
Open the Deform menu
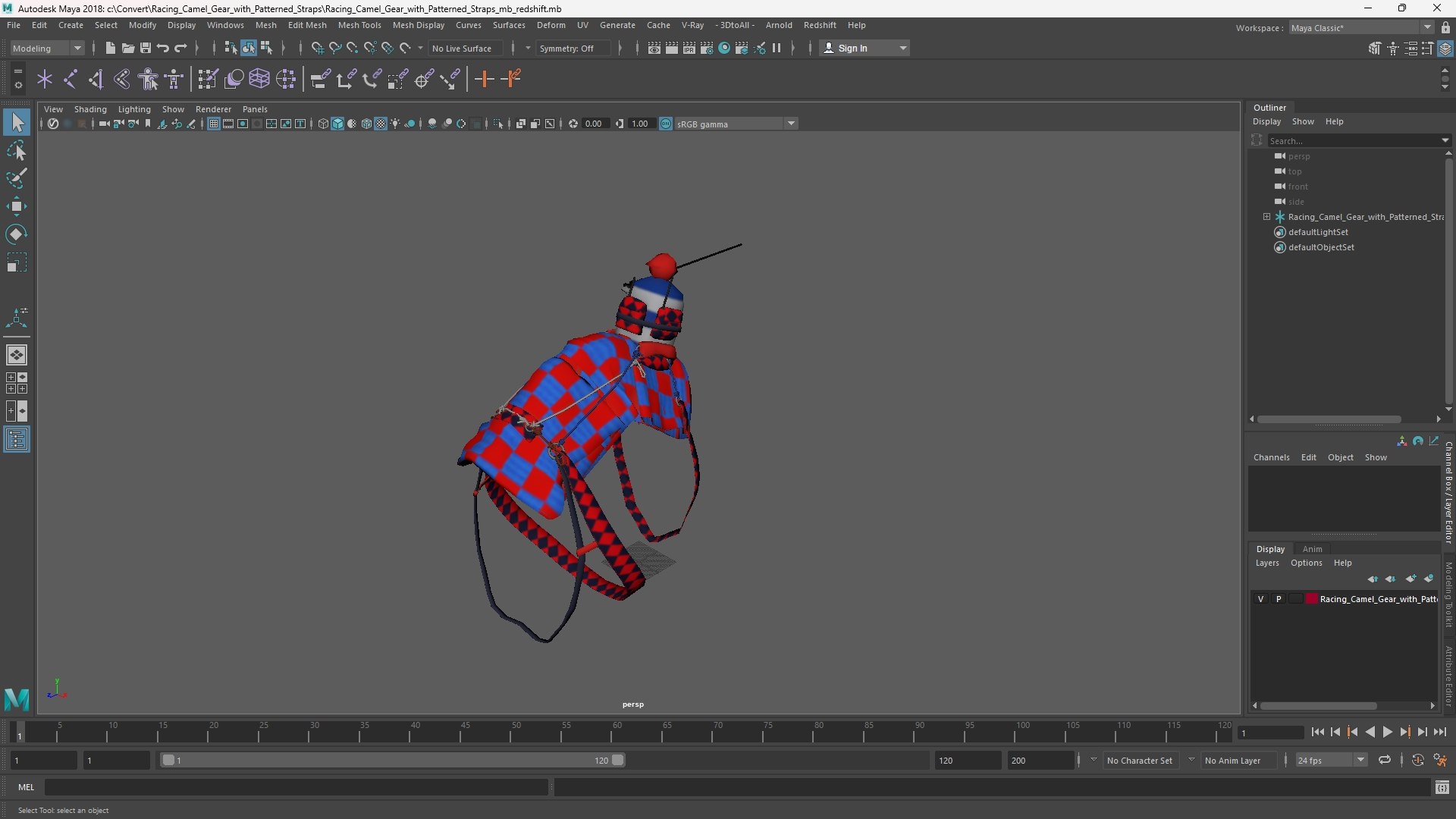coord(551,25)
